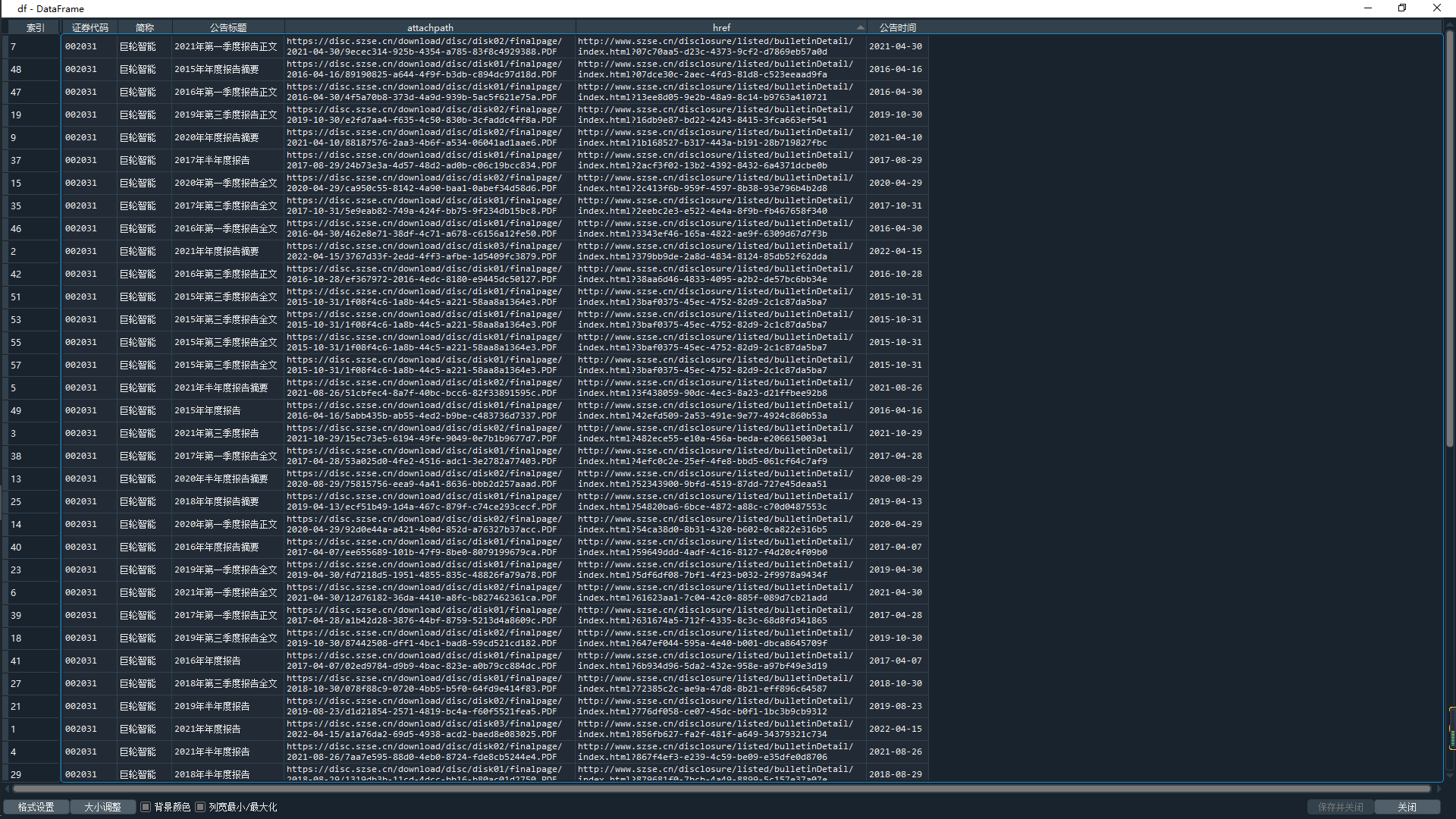Select title cell 2019年第三季度报告全文
The width and height of the screenshot is (1456, 819).
227,638
